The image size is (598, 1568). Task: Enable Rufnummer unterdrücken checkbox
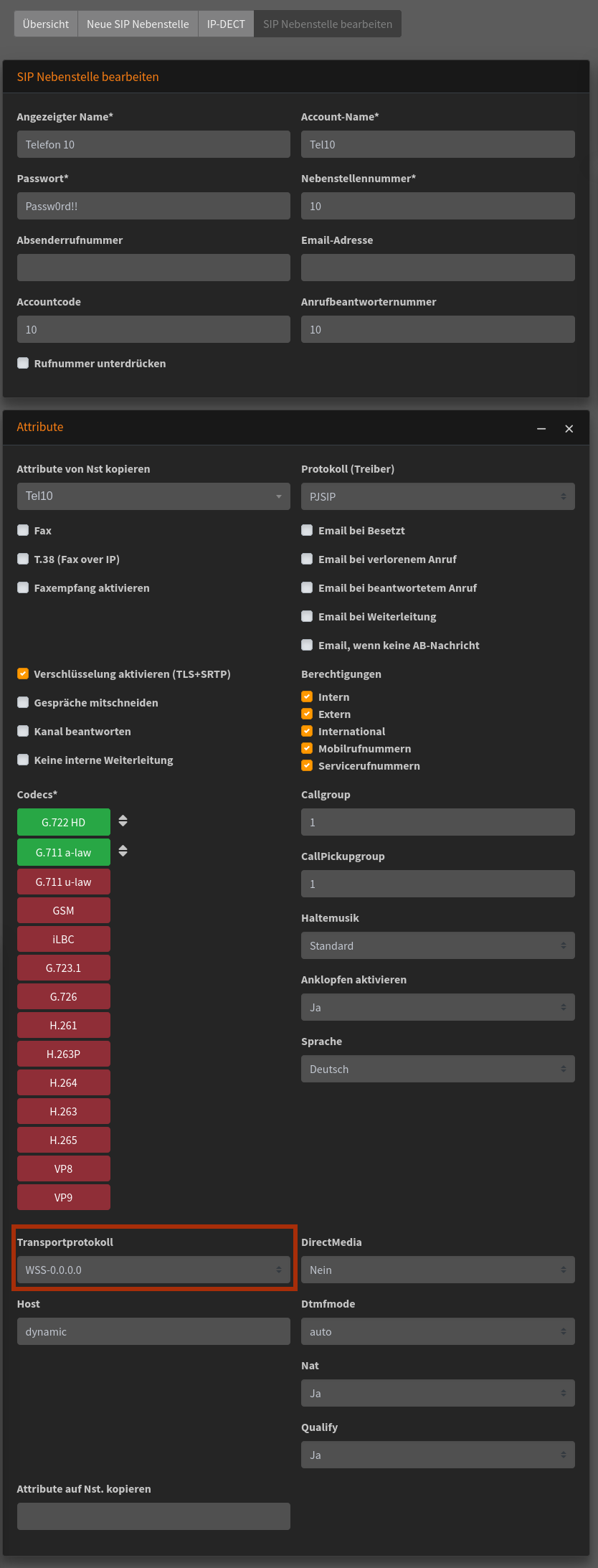tap(23, 363)
